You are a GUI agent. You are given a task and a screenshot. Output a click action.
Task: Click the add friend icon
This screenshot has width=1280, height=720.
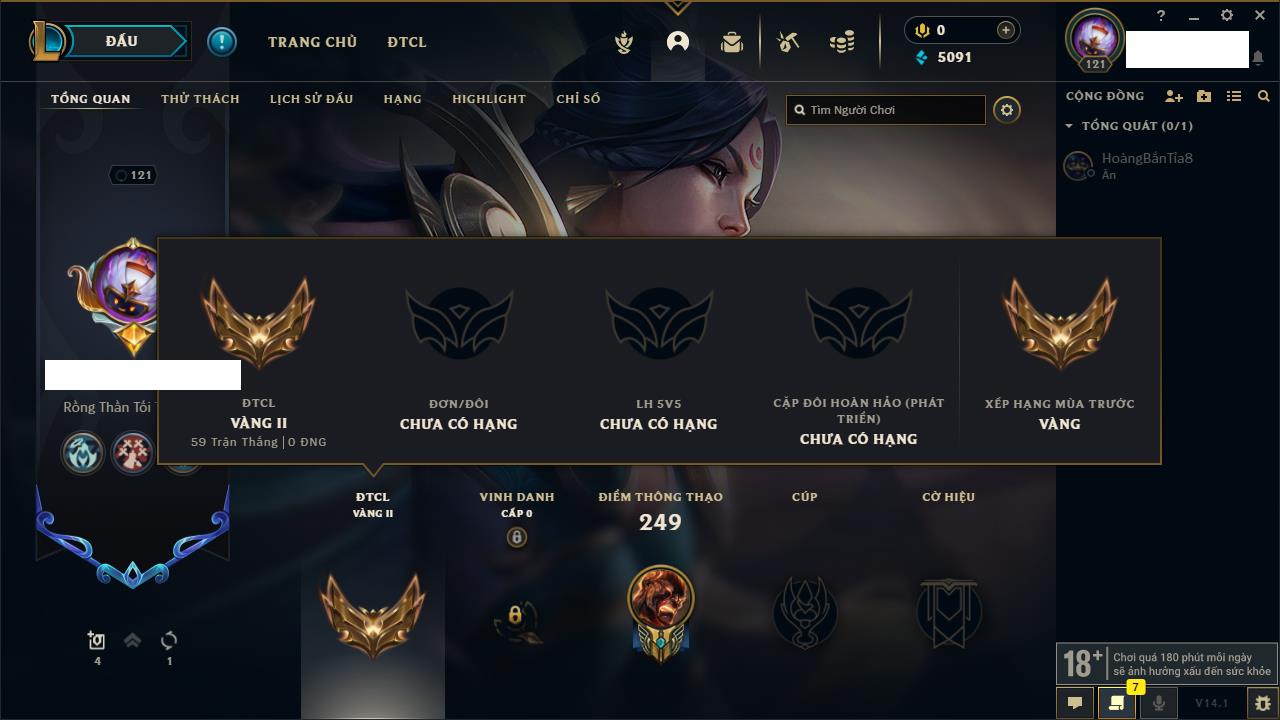(x=1174, y=96)
